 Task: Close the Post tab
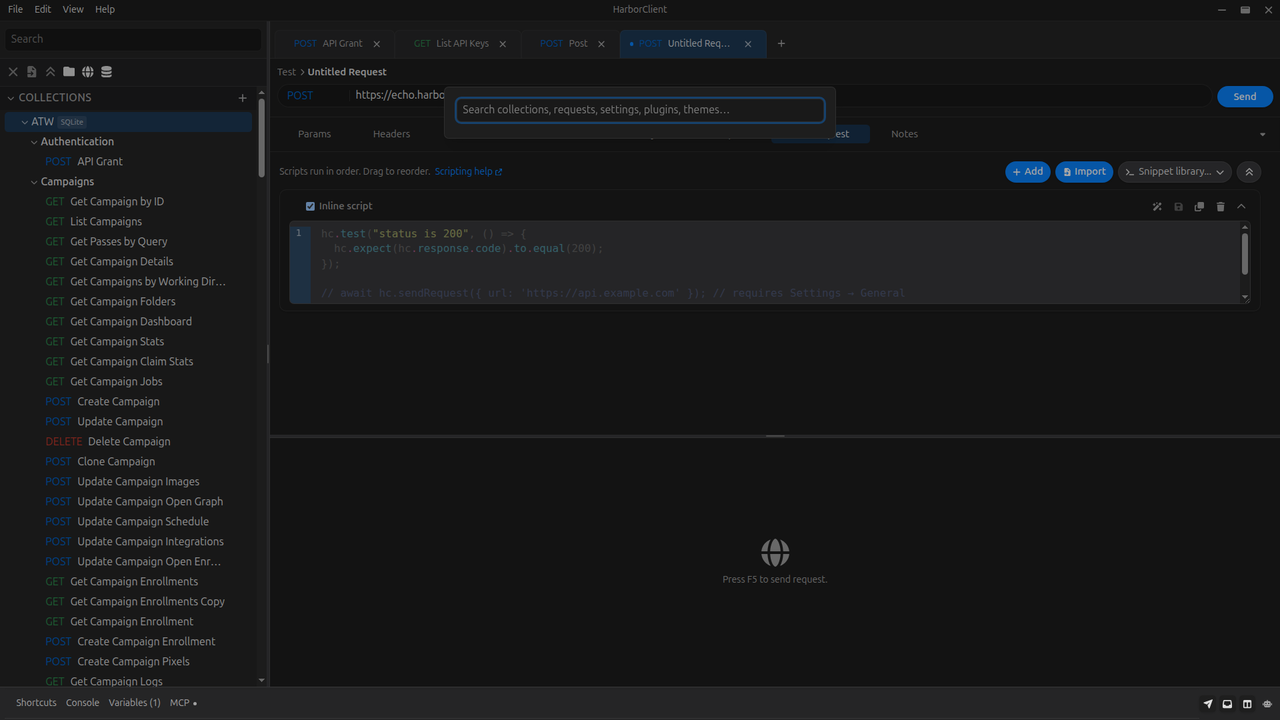tap(602, 44)
